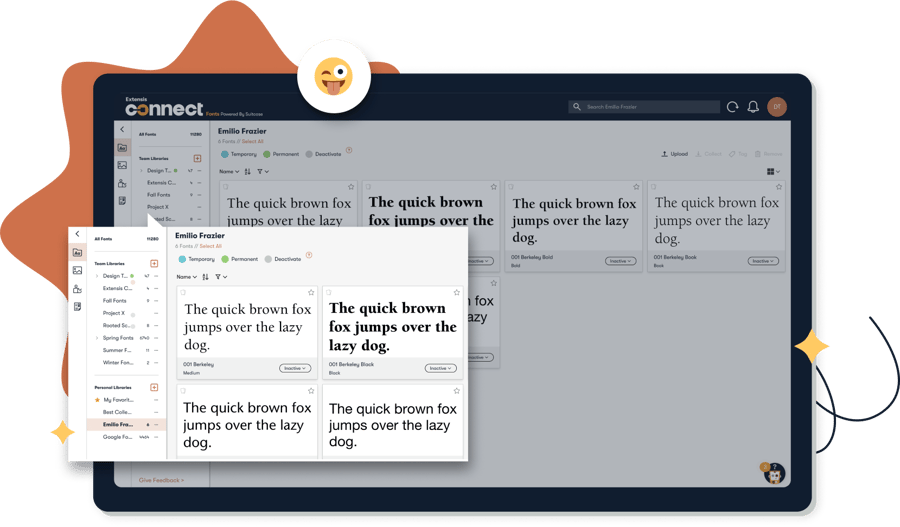Favorite the 001 Berkeley Medium card with its star

(311, 293)
